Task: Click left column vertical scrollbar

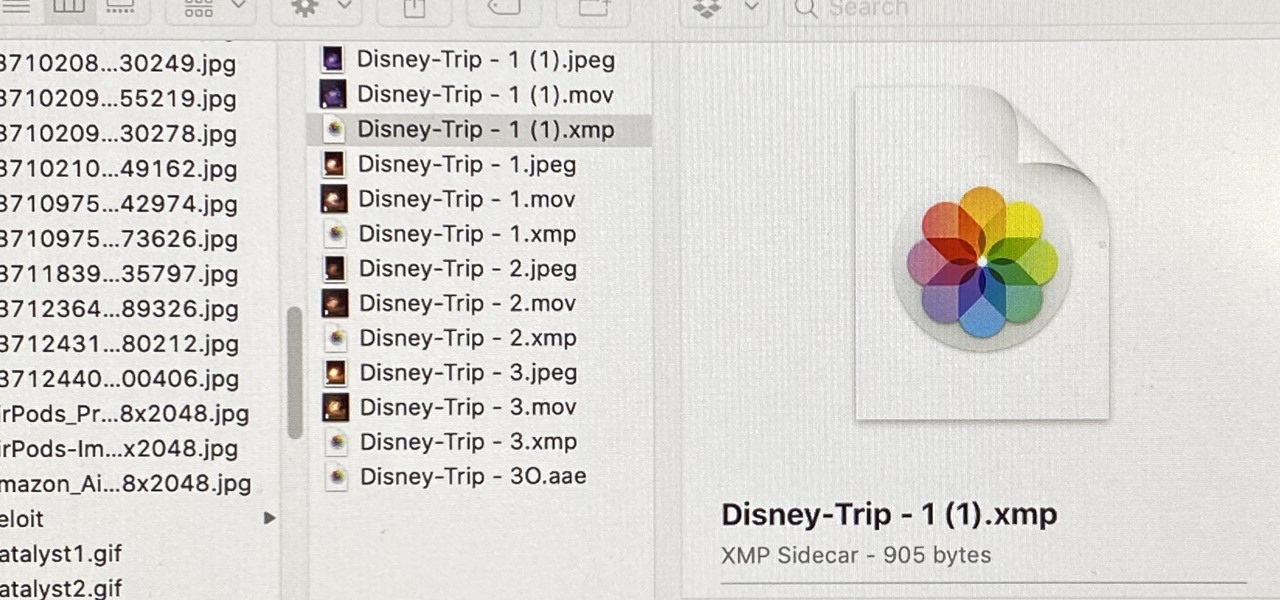Action: tap(294, 372)
